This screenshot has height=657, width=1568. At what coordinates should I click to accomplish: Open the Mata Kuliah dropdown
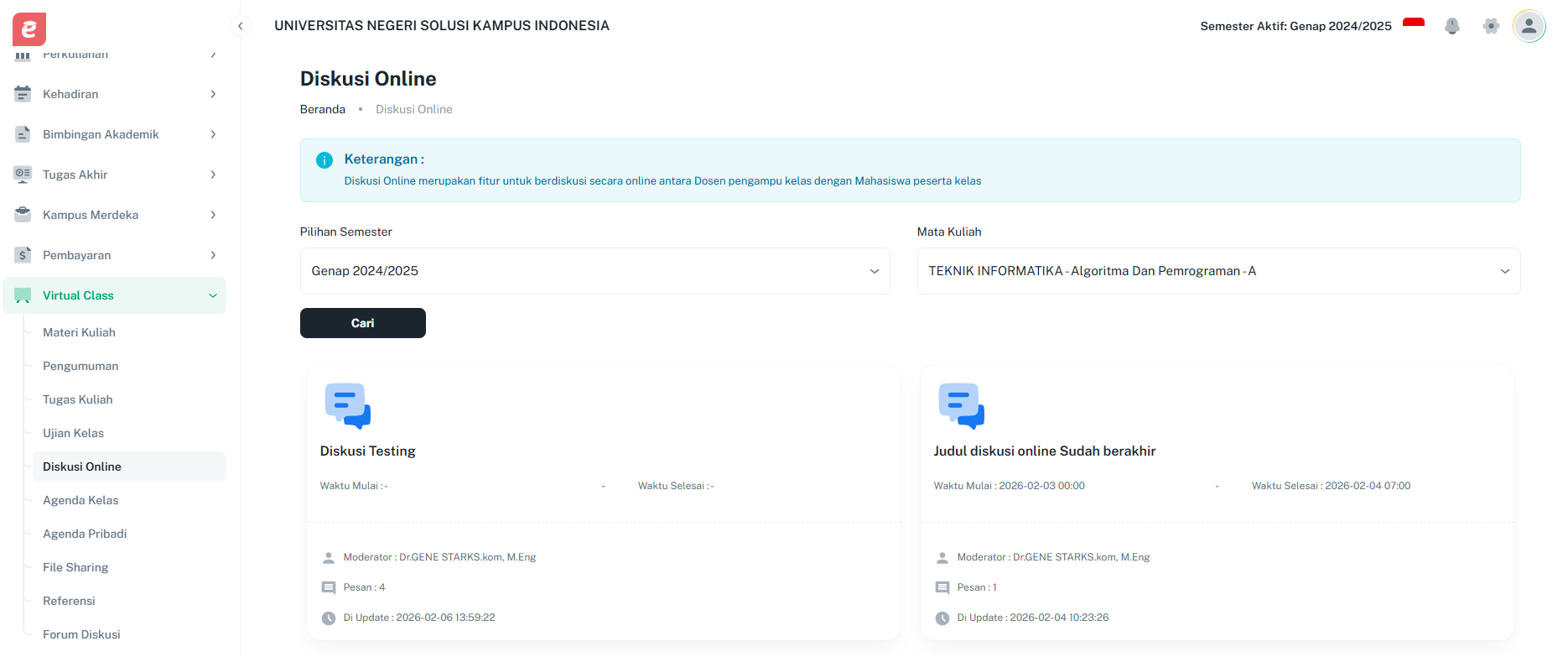1218,271
